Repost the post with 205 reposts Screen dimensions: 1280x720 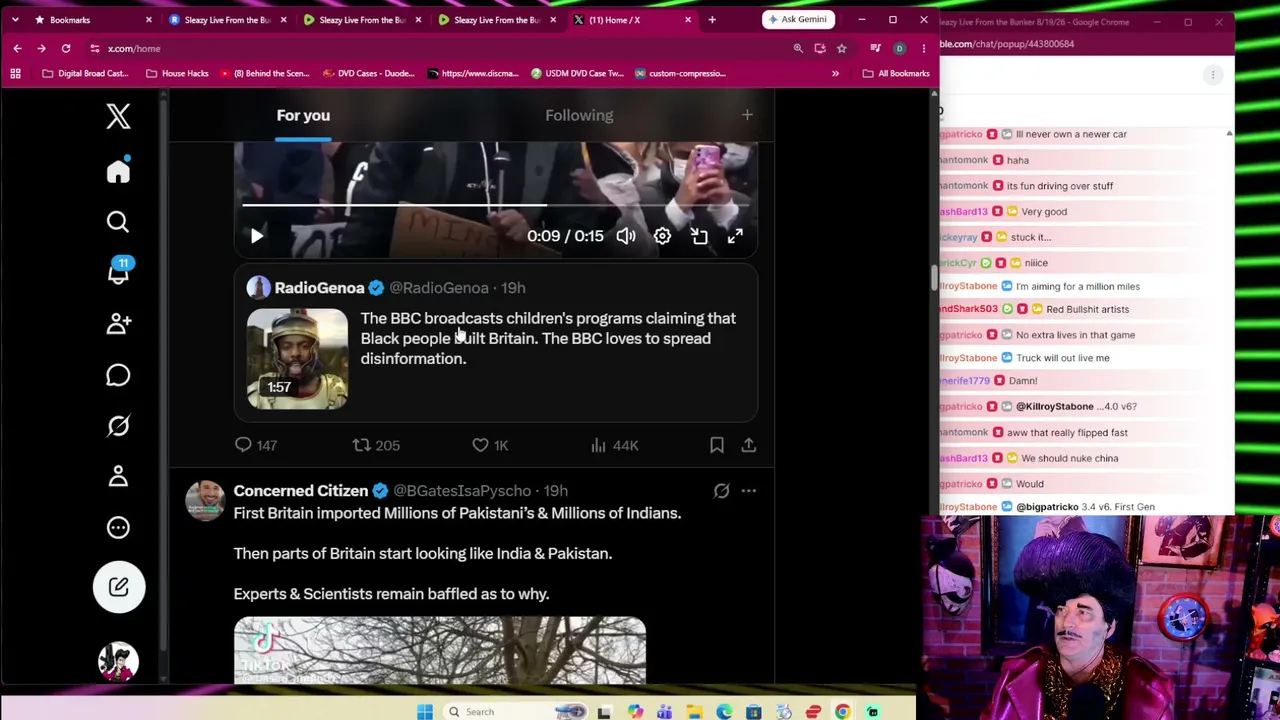click(376, 445)
